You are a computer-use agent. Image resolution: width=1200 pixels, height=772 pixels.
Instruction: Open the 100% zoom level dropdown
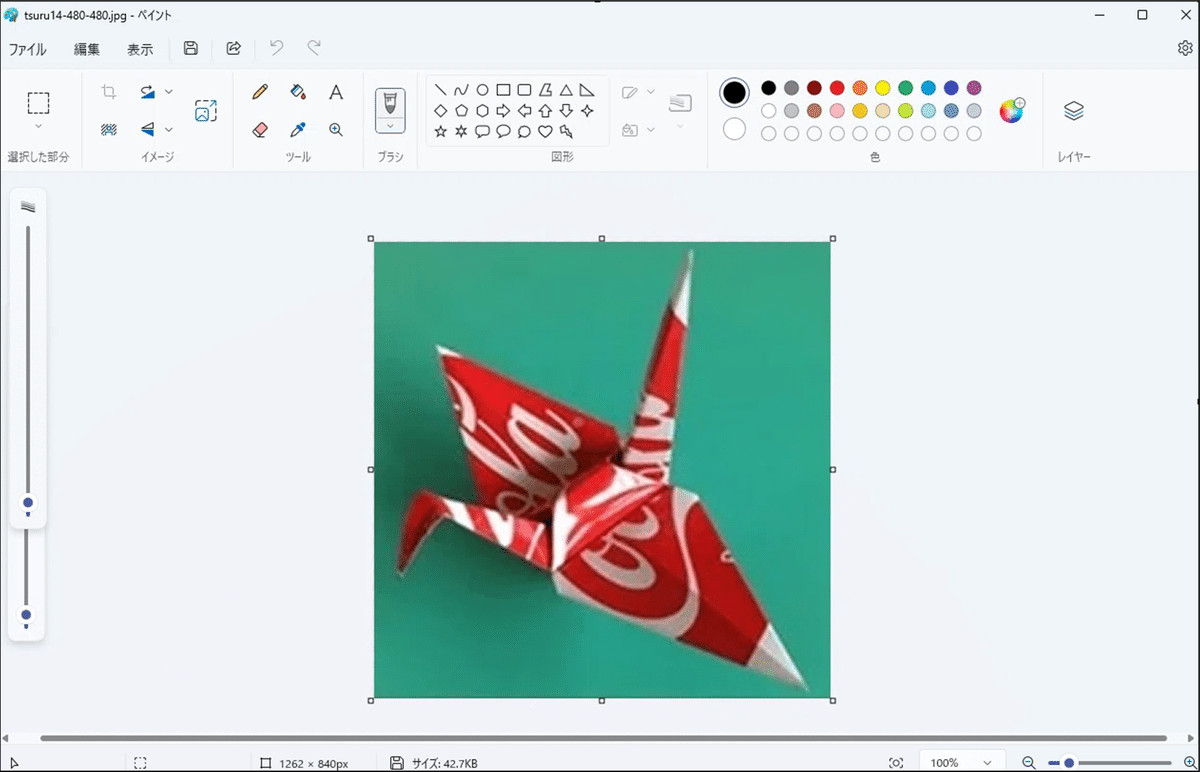click(961, 763)
